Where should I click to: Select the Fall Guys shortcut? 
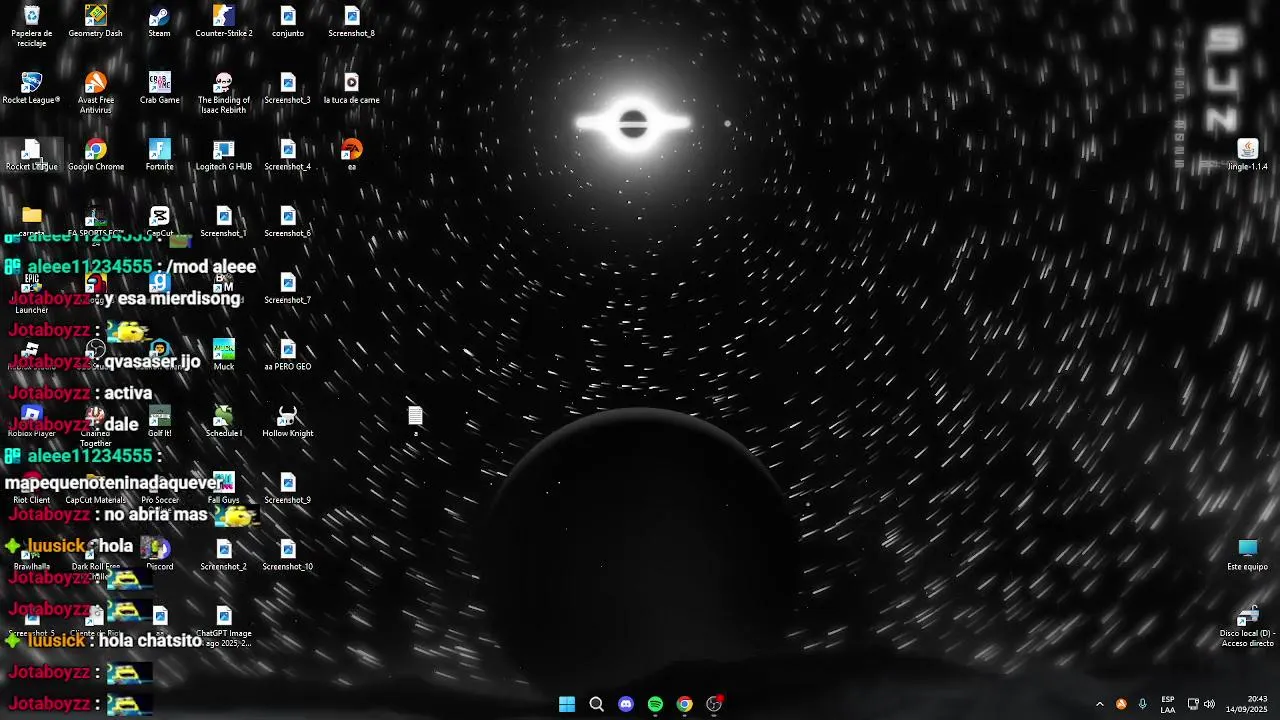(x=224, y=488)
